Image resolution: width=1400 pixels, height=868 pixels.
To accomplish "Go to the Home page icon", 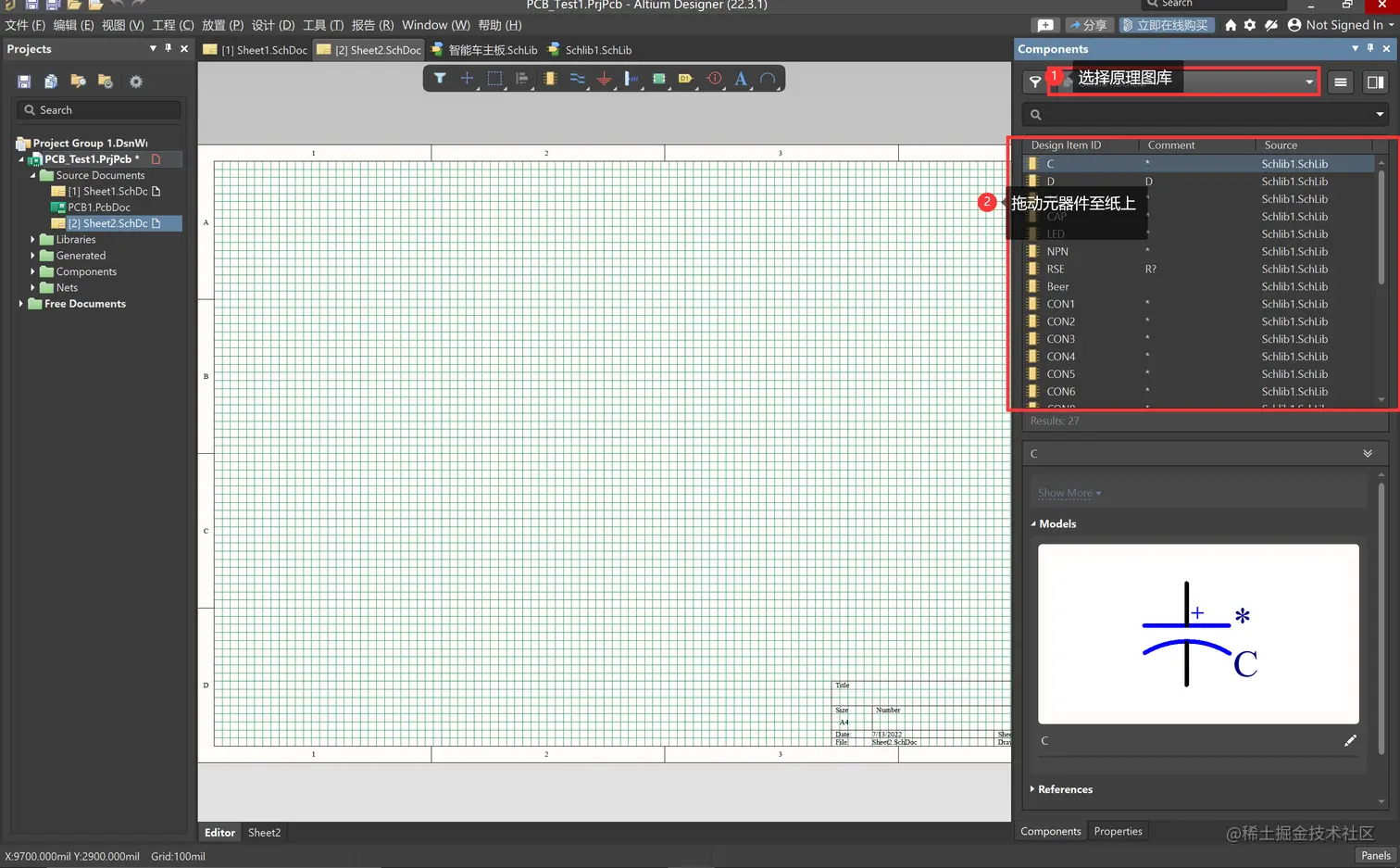I will pos(1231,25).
